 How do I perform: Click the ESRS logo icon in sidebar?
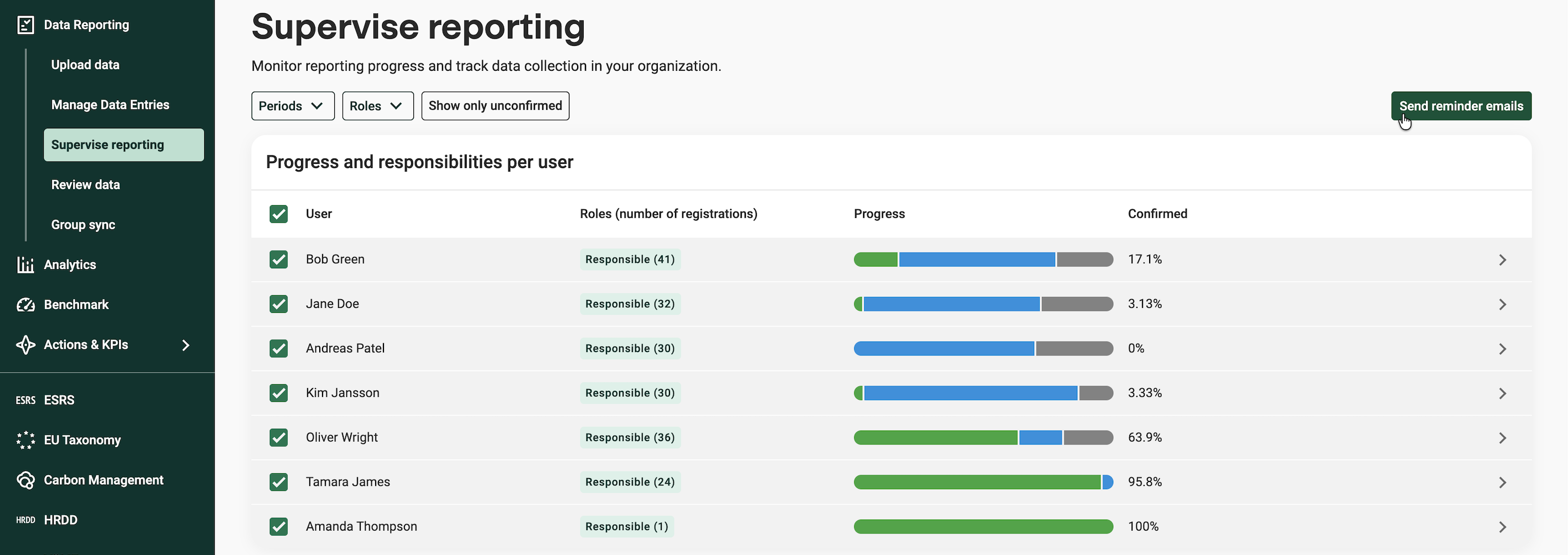pos(25,400)
